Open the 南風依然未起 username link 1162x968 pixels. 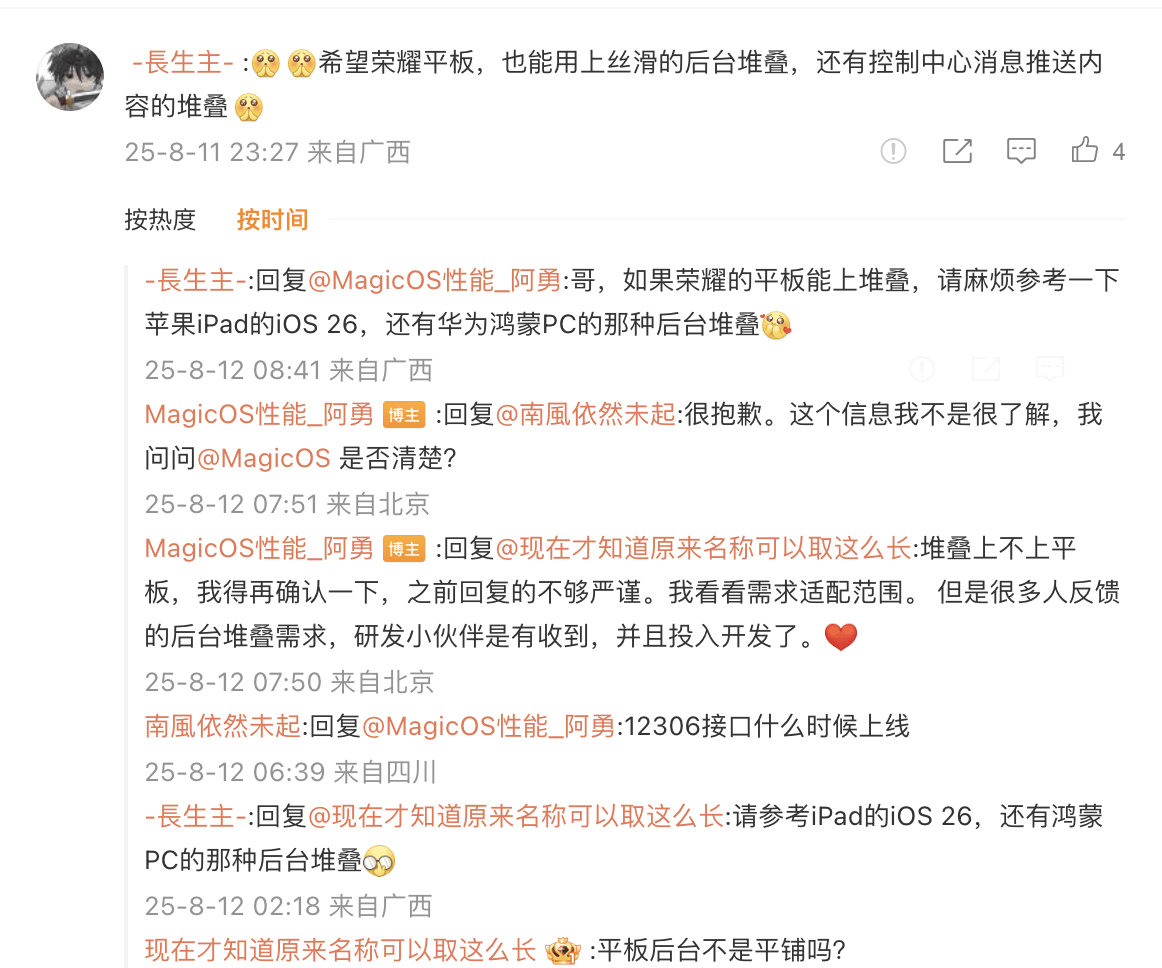(x=223, y=726)
